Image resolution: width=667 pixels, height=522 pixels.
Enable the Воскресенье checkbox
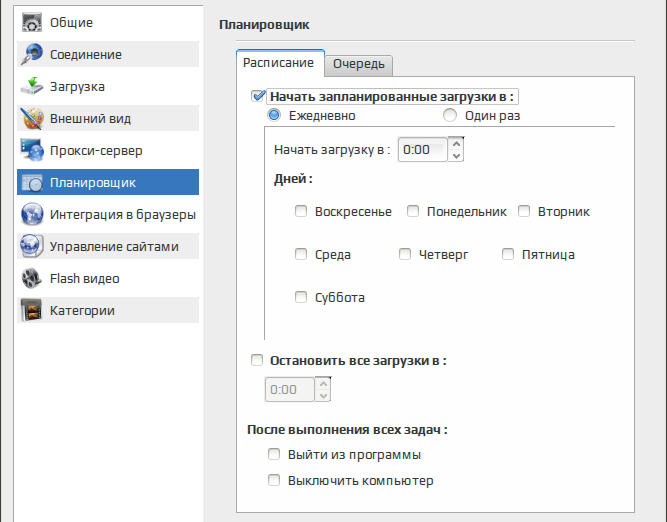301,211
